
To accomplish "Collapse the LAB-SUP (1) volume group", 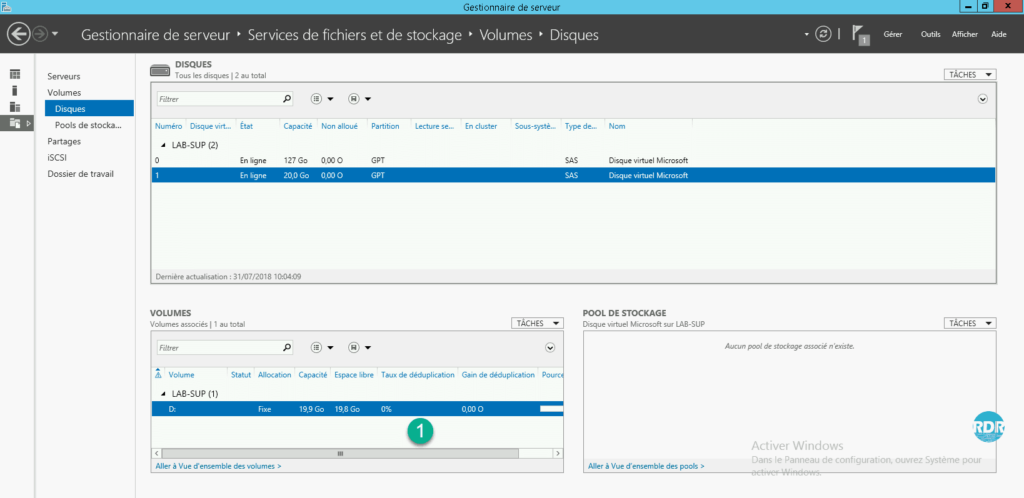I will tap(163, 394).
